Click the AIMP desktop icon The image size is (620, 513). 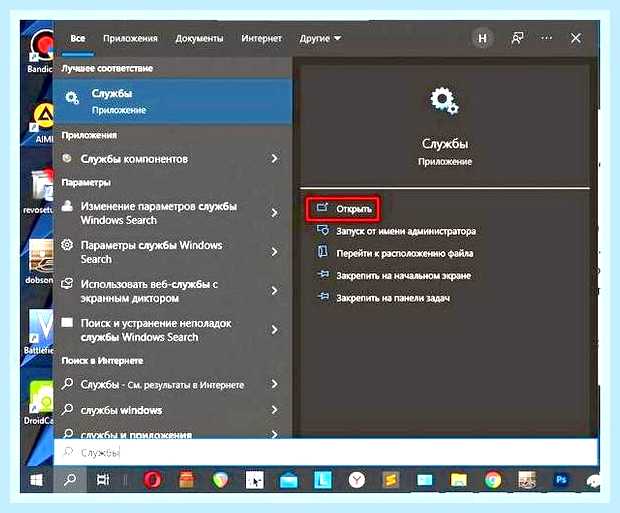coord(42,123)
